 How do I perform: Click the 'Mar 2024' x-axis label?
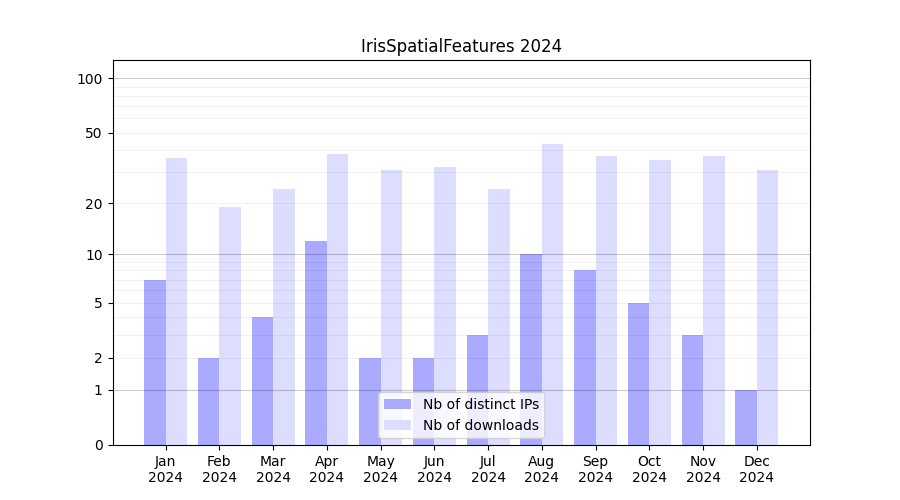pos(273,469)
